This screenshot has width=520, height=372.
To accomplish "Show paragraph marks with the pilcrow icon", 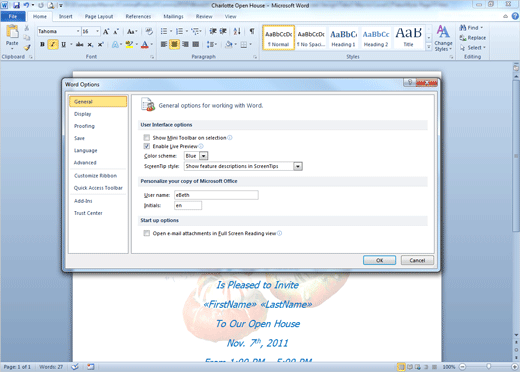I will [x=252, y=31].
